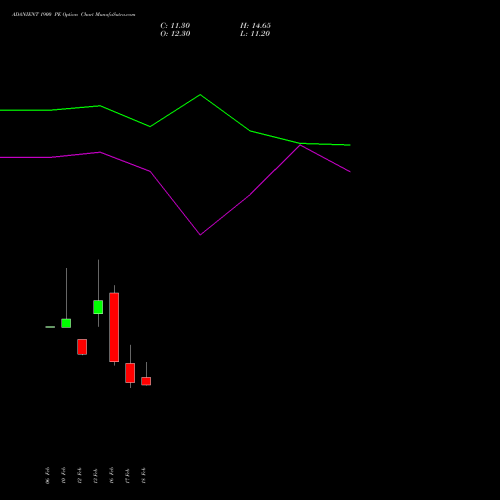Select the tallest red candlestick body
The image size is (500, 500).
114,327
